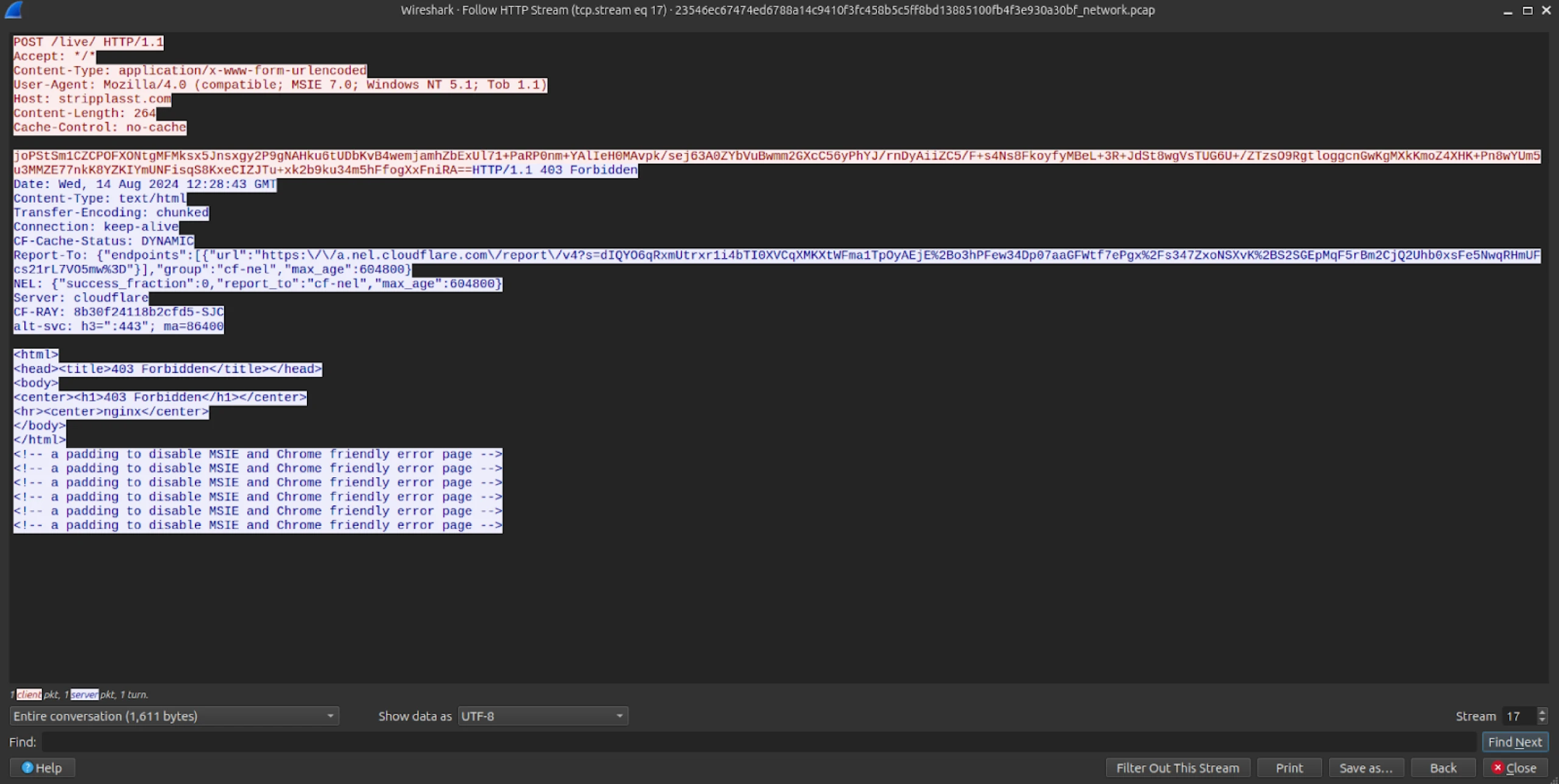Viewport: 1559px width, 784px height.
Task: Click the Print button
Action: 1289,768
